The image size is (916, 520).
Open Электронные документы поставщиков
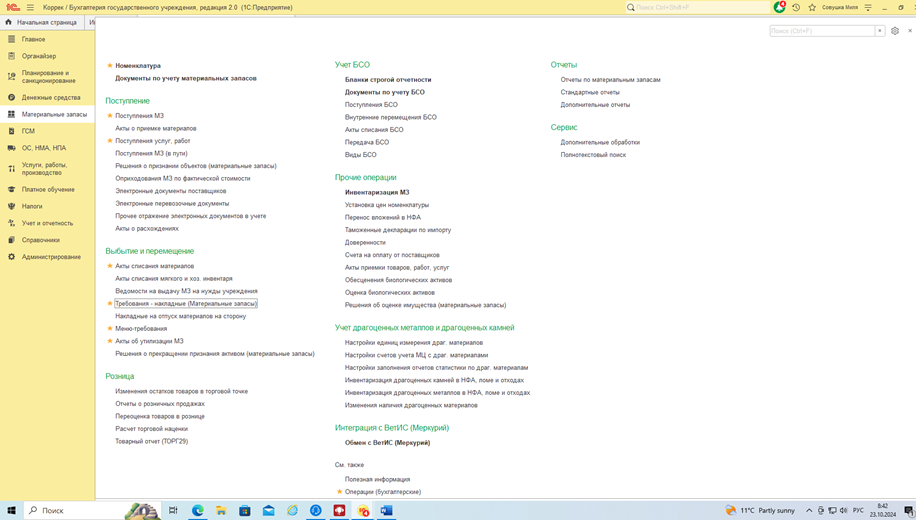pos(171,191)
